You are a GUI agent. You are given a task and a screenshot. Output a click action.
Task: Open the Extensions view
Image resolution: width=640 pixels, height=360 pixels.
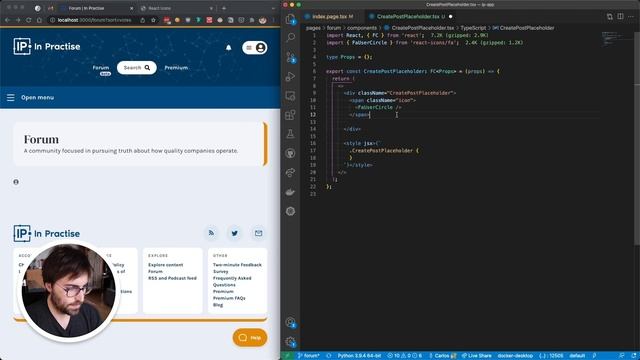[x=290, y=115]
